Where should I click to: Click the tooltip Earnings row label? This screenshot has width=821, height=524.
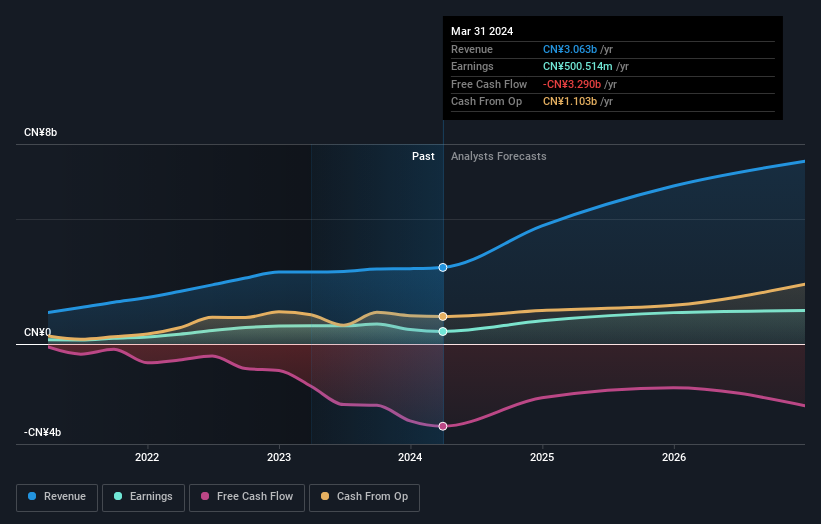[x=472, y=66]
